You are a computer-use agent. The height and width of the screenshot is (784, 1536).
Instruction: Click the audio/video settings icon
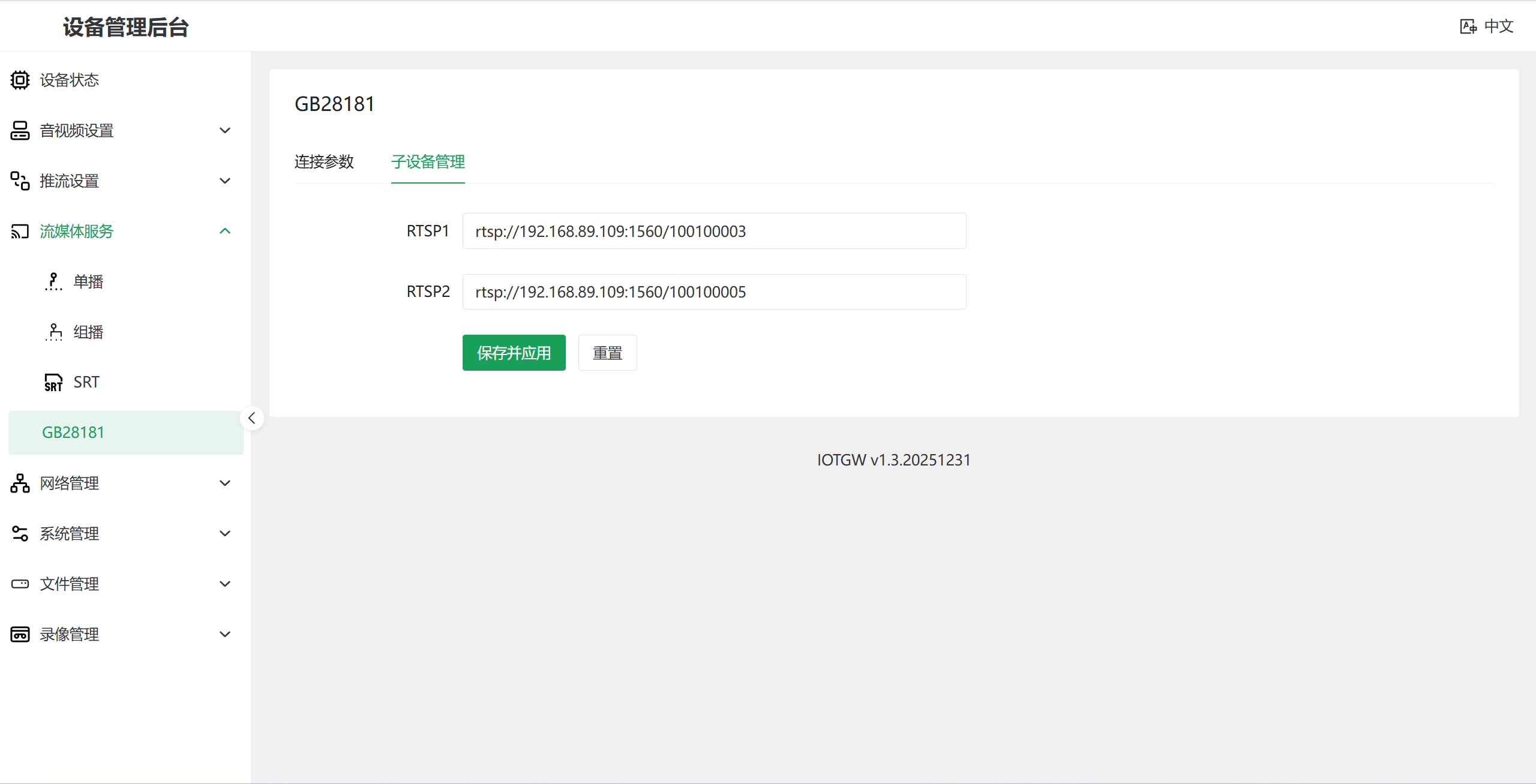pos(20,130)
